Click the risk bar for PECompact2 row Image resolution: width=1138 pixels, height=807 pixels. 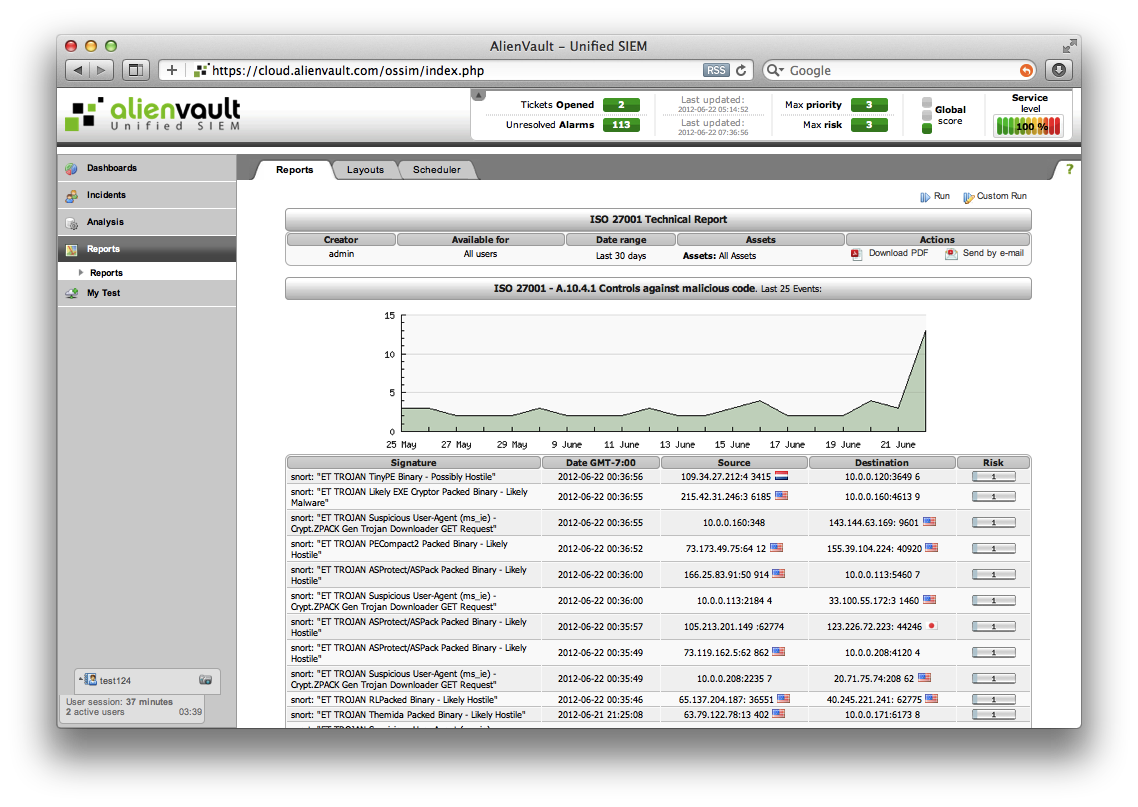[994, 549]
